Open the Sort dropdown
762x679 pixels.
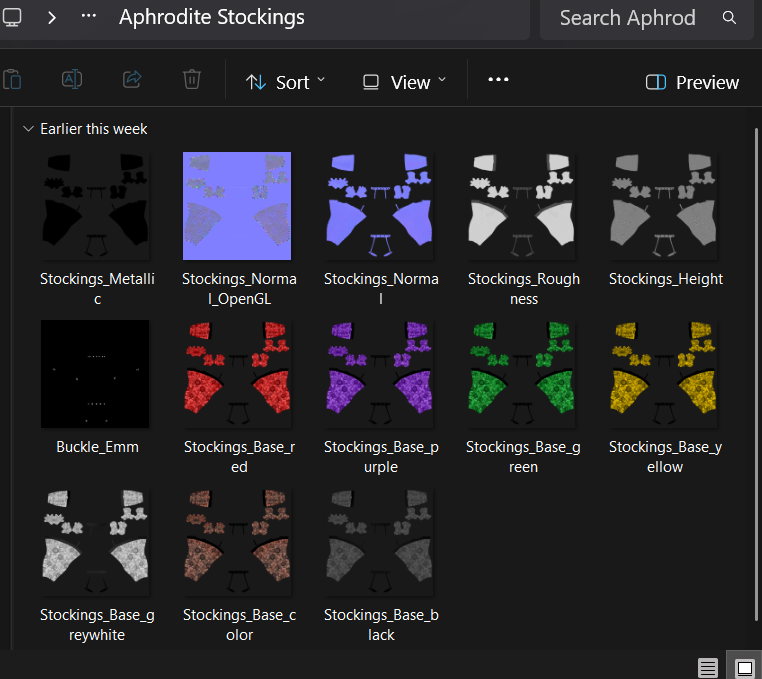click(285, 82)
